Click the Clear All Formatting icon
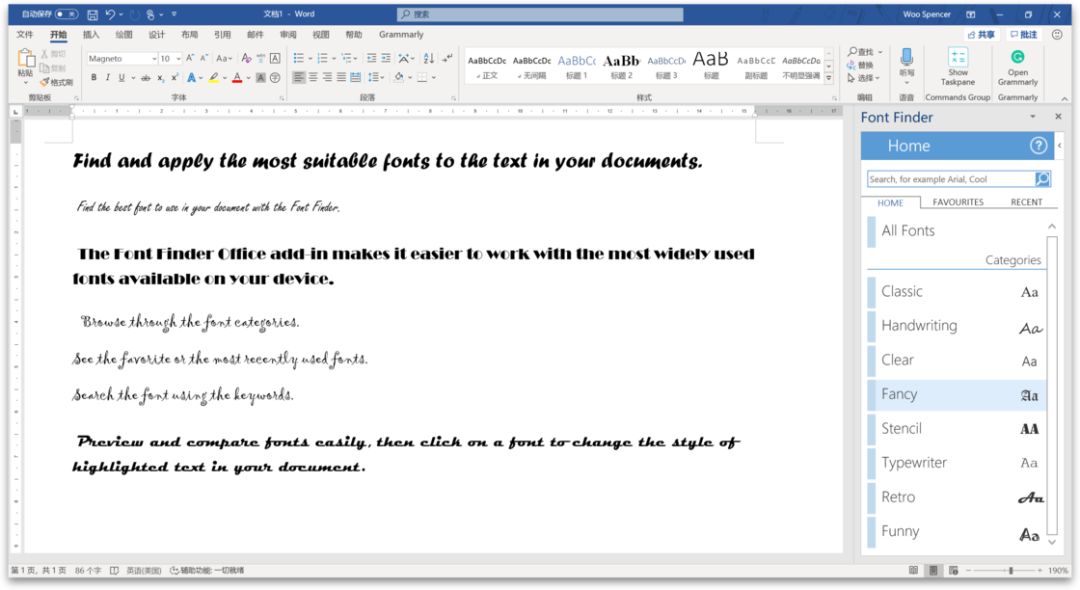The height and width of the screenshot is (590, 1080). pyautogui.click(x=246, y=59)
